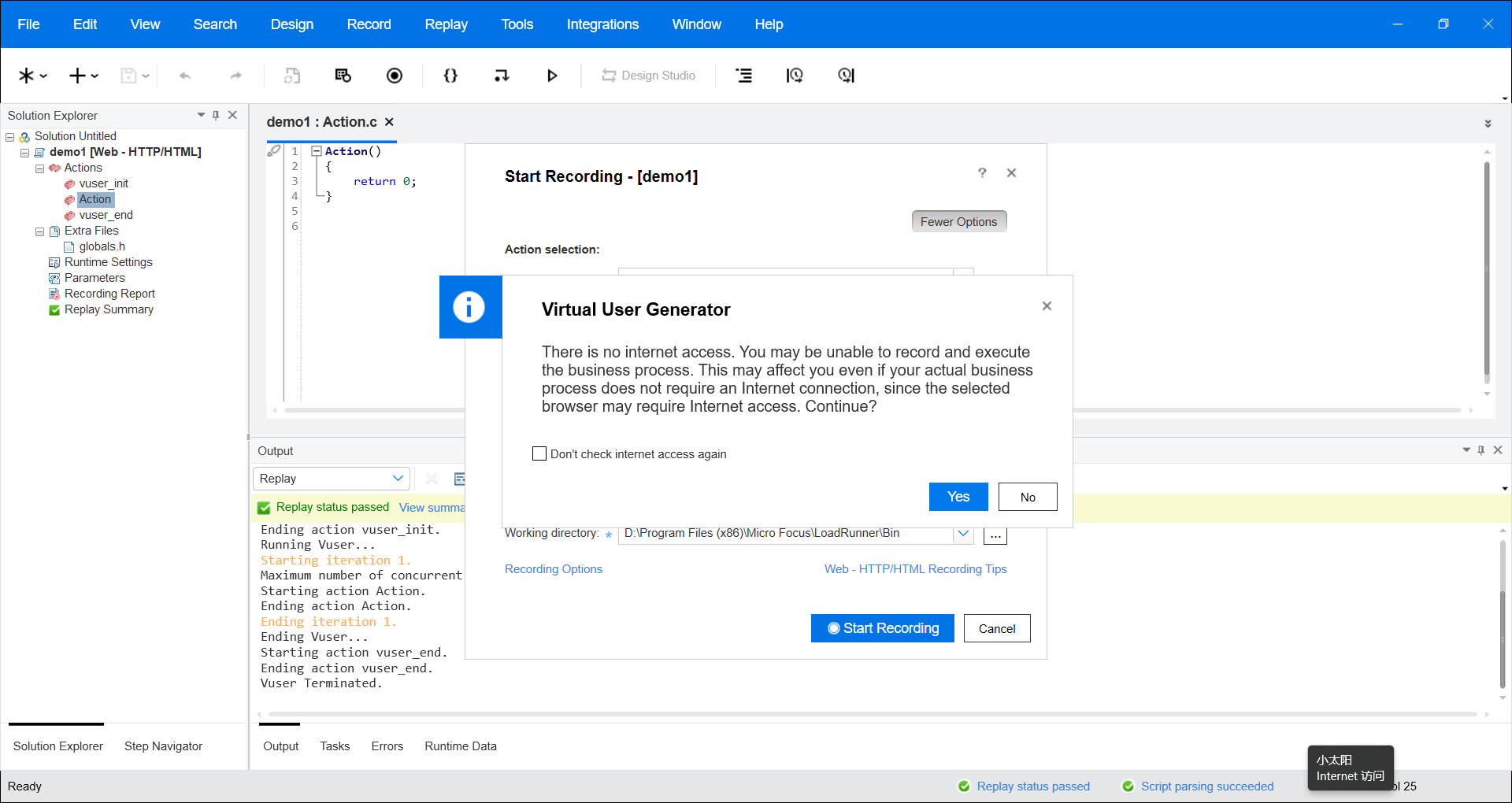
Task: Collapse the demo1 [Web - HTTP/HTML] node
Action: (x=24, y=153)
